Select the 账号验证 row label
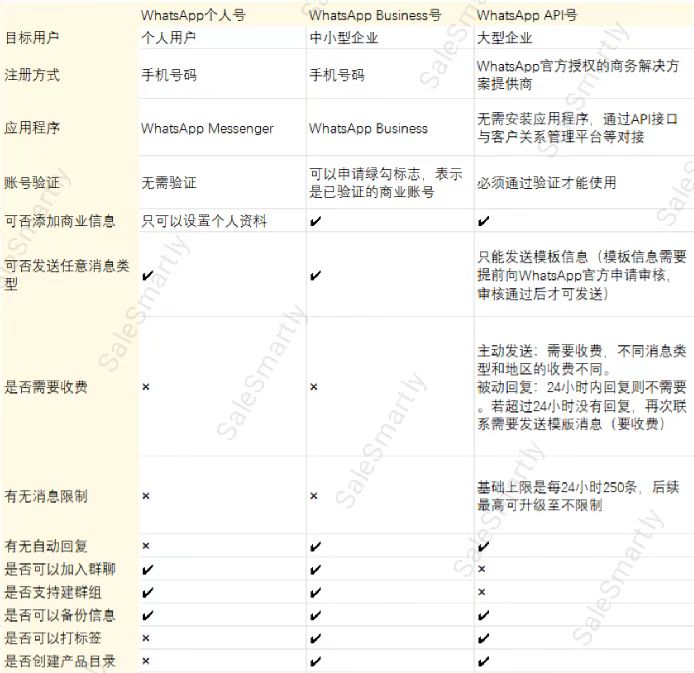Screen dimensions: 694x673 tap(32, 183)
